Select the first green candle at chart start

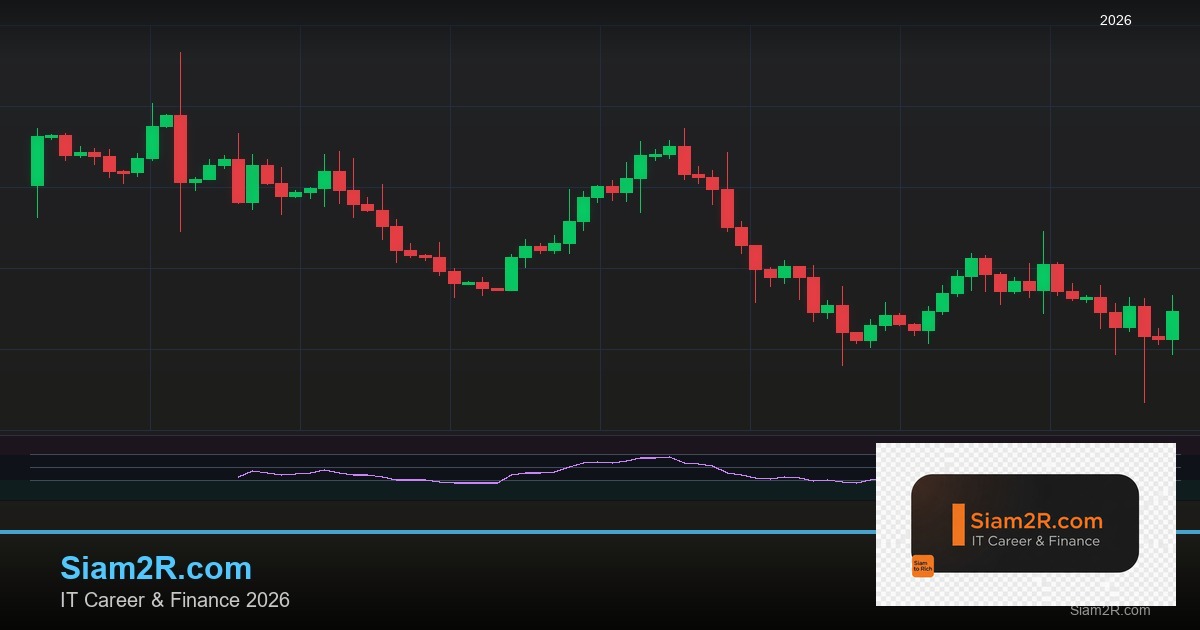click(x=37, y=160)
